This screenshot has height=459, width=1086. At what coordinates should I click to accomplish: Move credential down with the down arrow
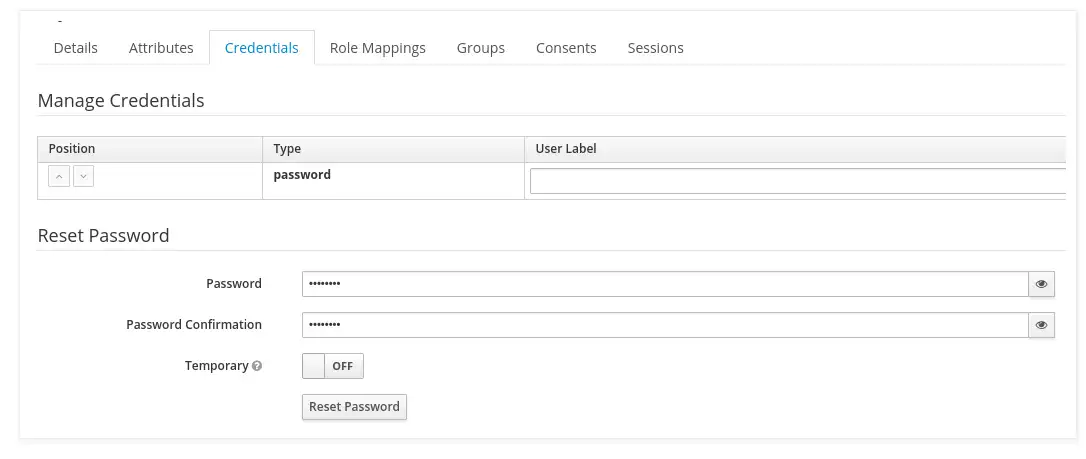point(84,177)
